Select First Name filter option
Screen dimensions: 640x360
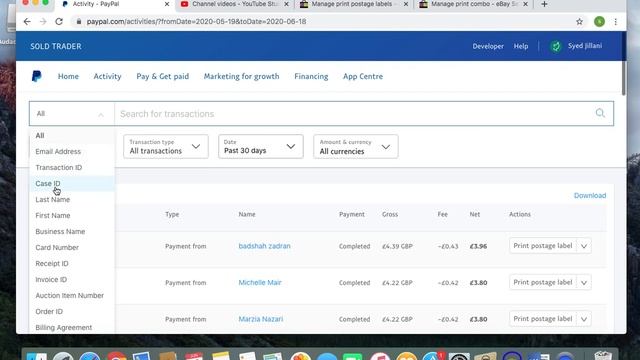tap(72, 216)
